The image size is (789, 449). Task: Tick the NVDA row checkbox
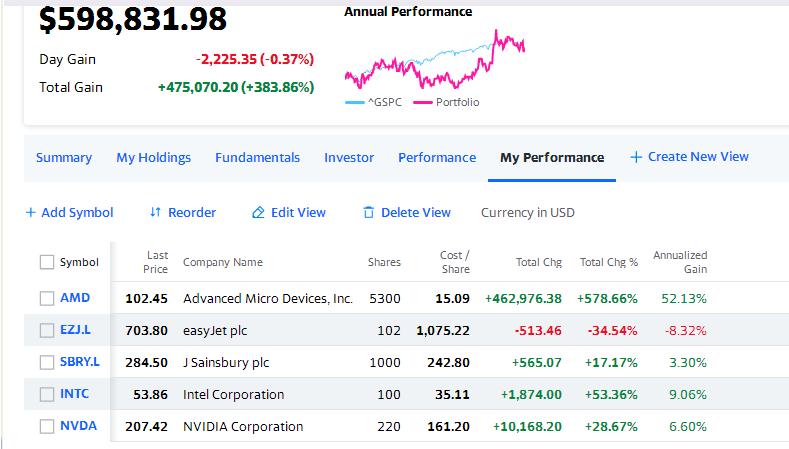click(x=47, y=426)
